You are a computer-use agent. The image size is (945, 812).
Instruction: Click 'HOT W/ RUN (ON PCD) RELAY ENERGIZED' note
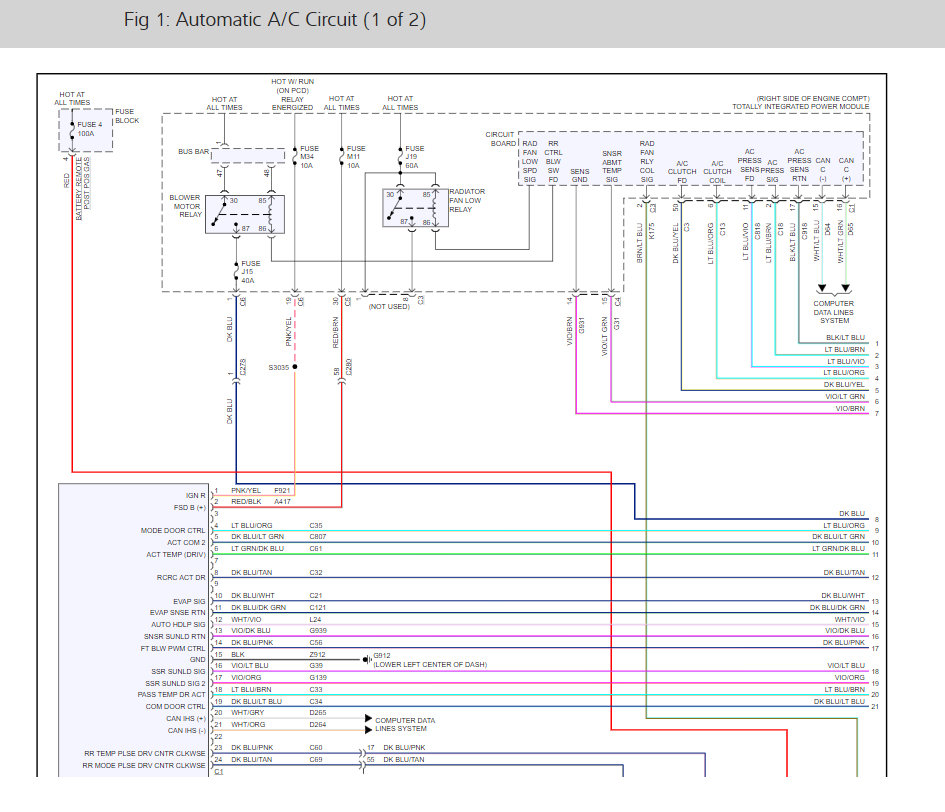tap(292, 94)
